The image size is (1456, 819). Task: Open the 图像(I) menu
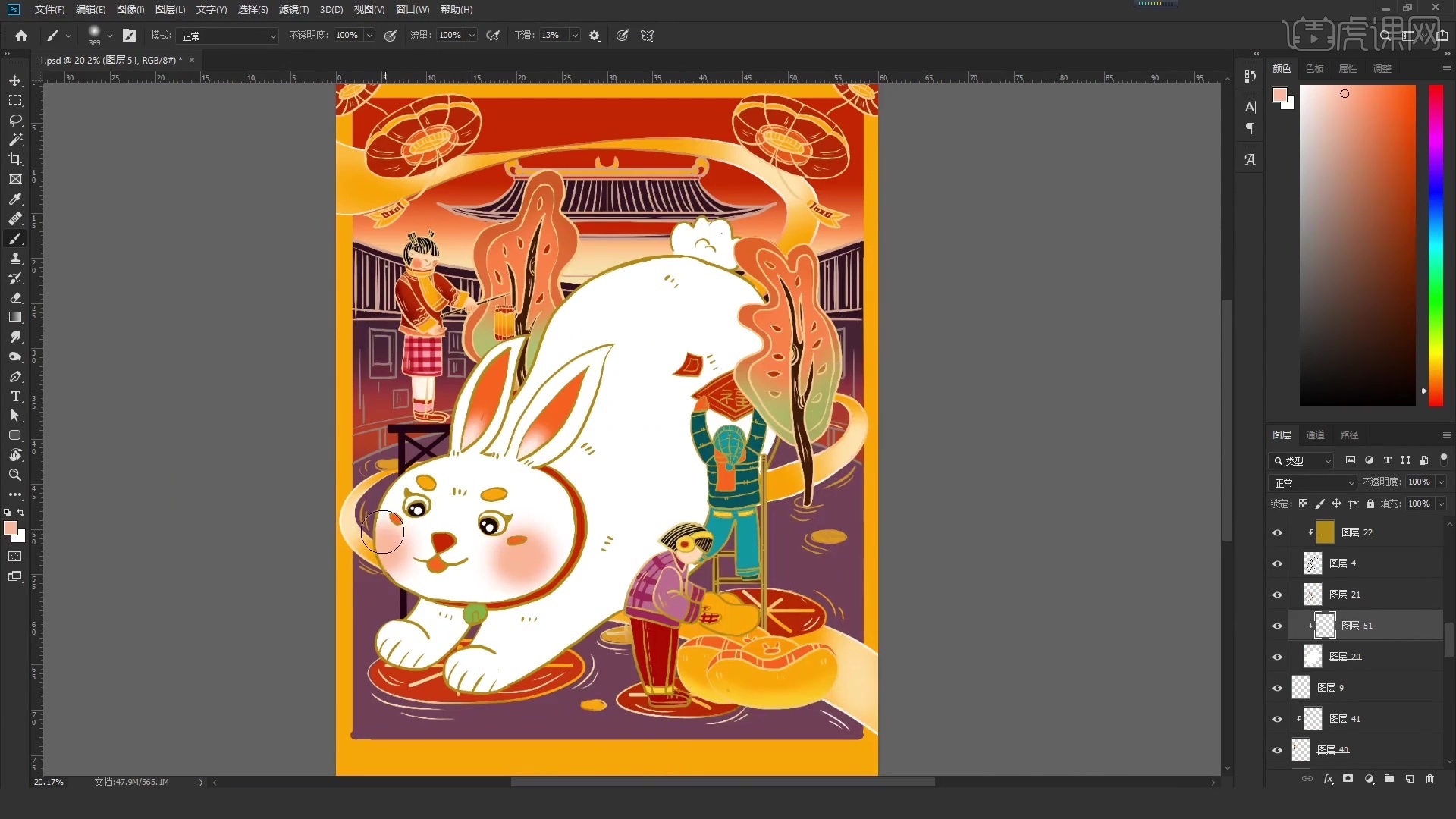[x=130, y=9]
